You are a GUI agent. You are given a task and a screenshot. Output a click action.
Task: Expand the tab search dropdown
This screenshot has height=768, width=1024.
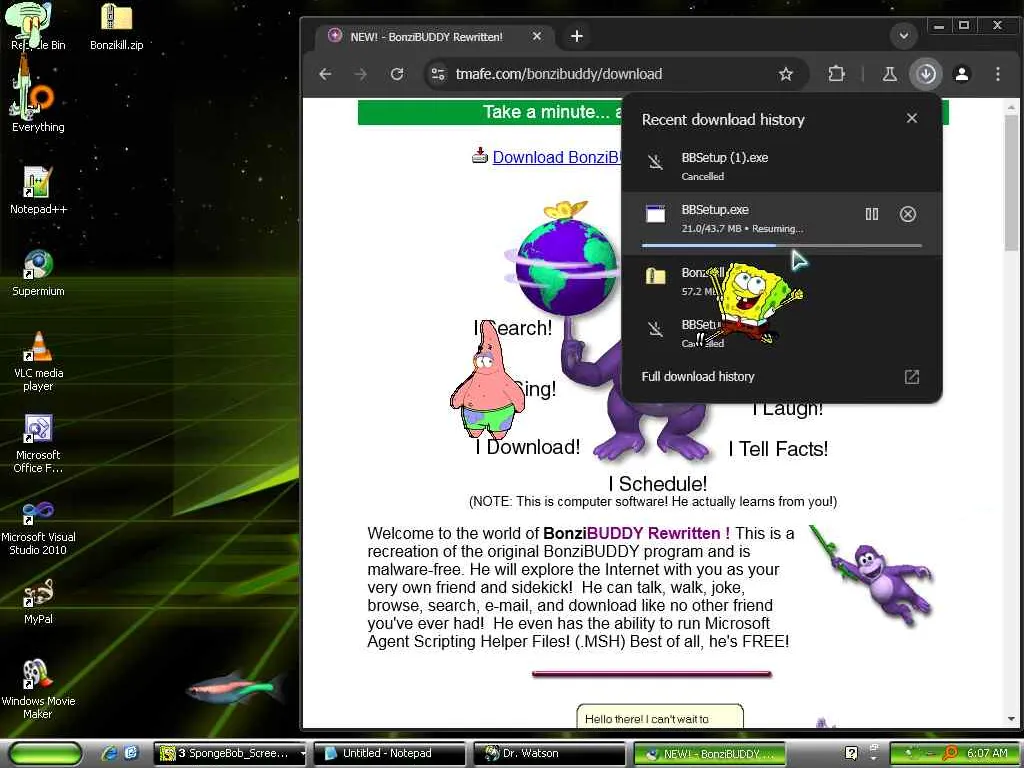[904, 36]
